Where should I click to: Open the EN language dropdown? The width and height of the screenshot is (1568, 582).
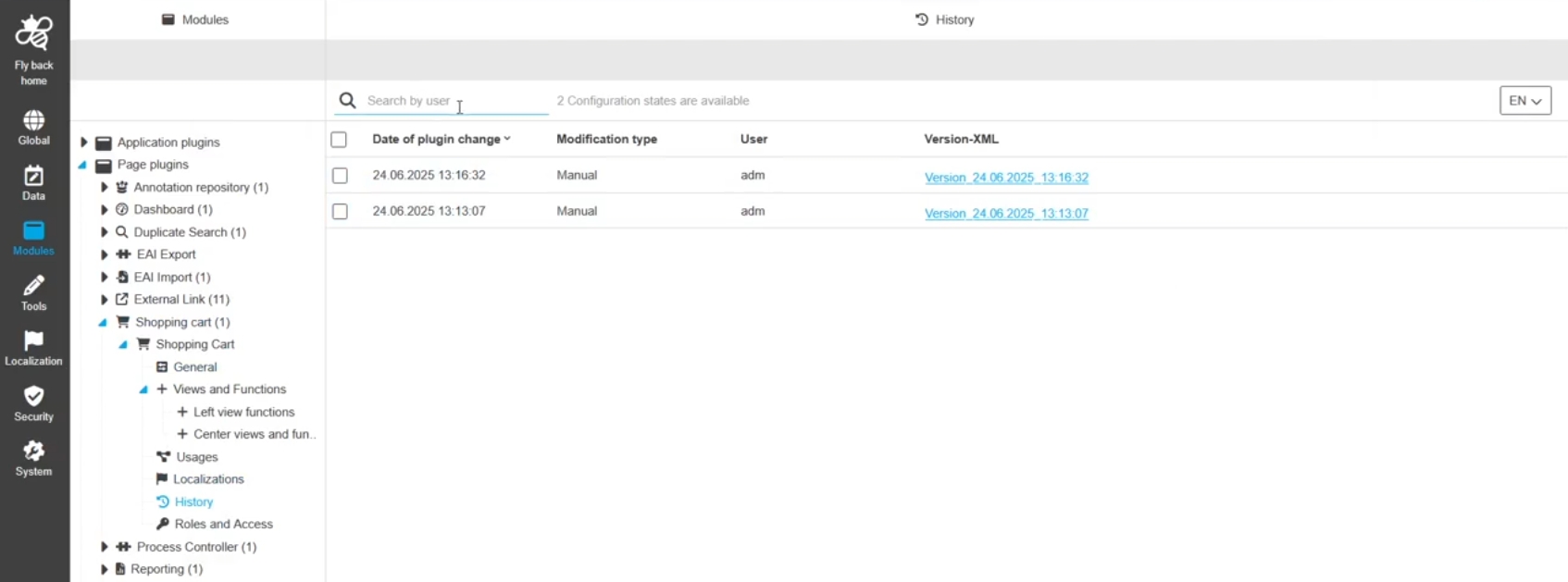1524,101
